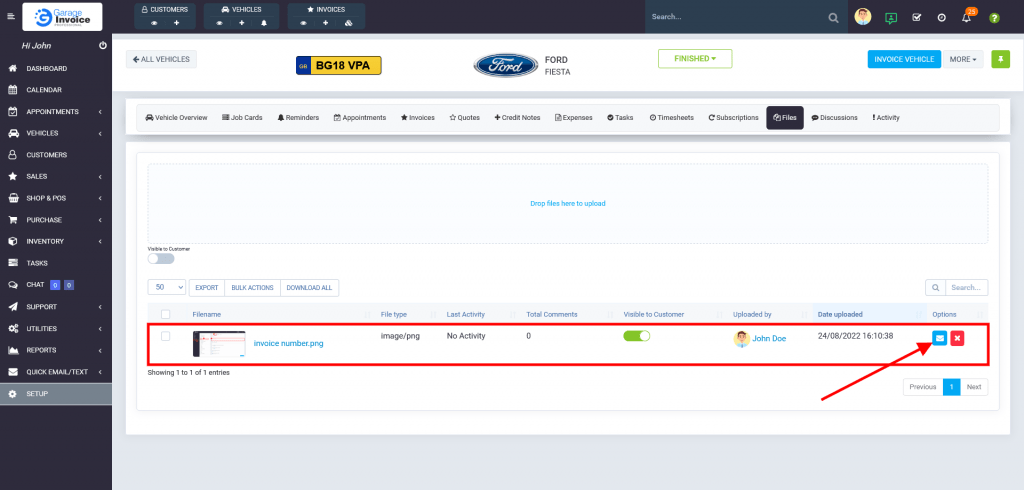Click the search magnifier in the top bar

pyautogui.click(x=833, y=18)
